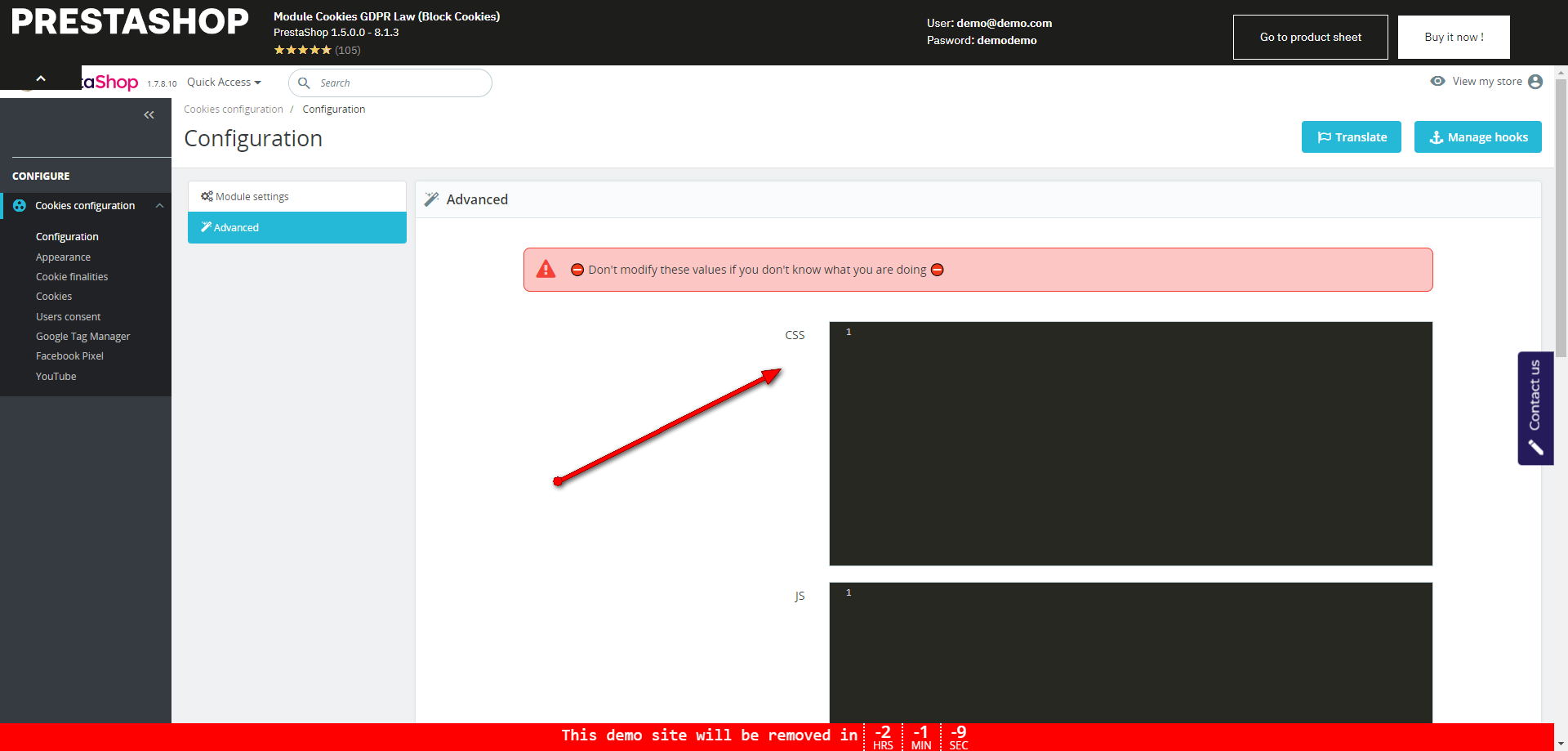Image resolution: width=1568 pixels, height=751 pixels.
Task: Click the Configuration breadcrumb text
Action: pyautogui.click(x=334, y=110)
